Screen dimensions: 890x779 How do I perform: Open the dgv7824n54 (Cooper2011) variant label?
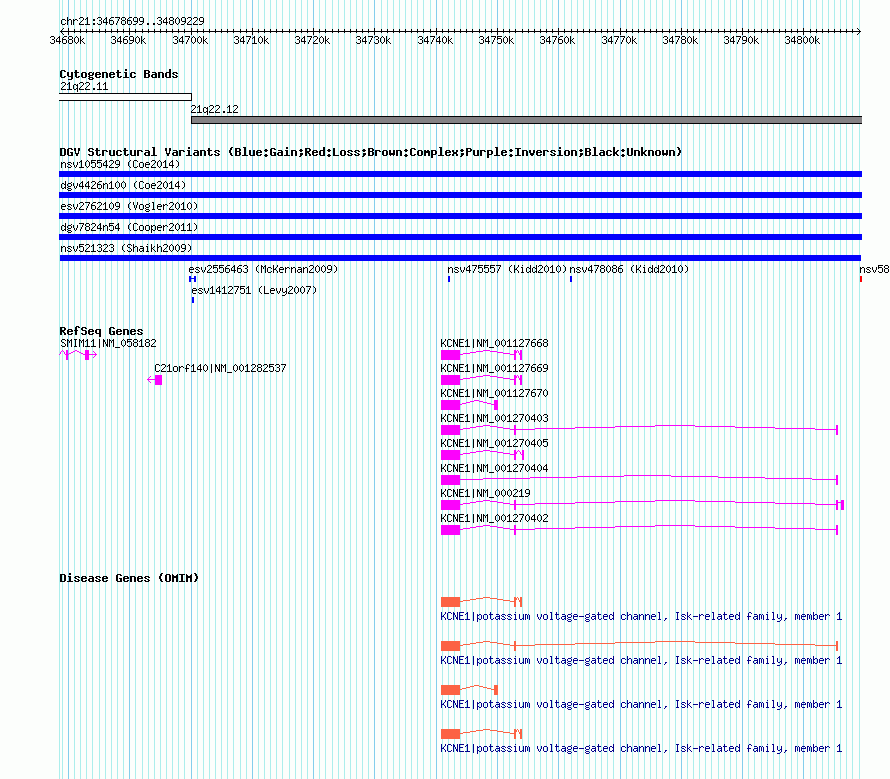tap(129, 227)
